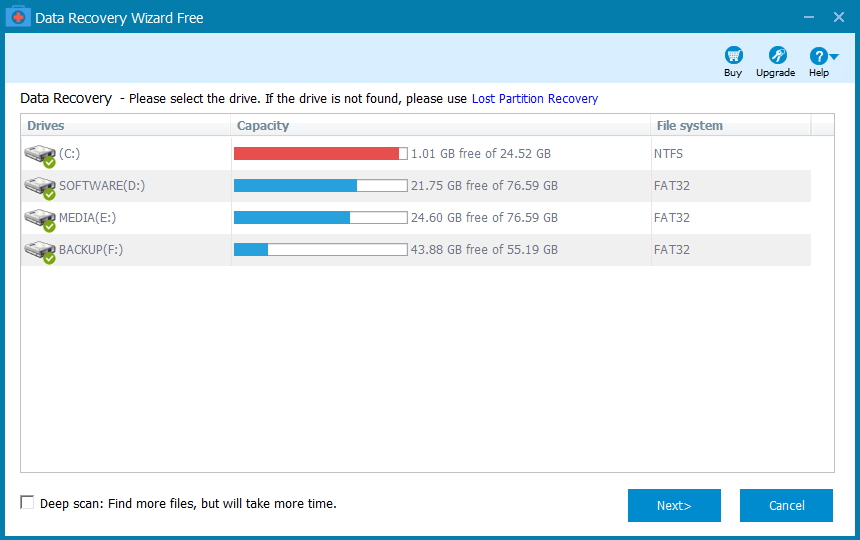Click the red C: drive capacity bar
The height and width of the screenshot is (540, 860).
[321, 154]
